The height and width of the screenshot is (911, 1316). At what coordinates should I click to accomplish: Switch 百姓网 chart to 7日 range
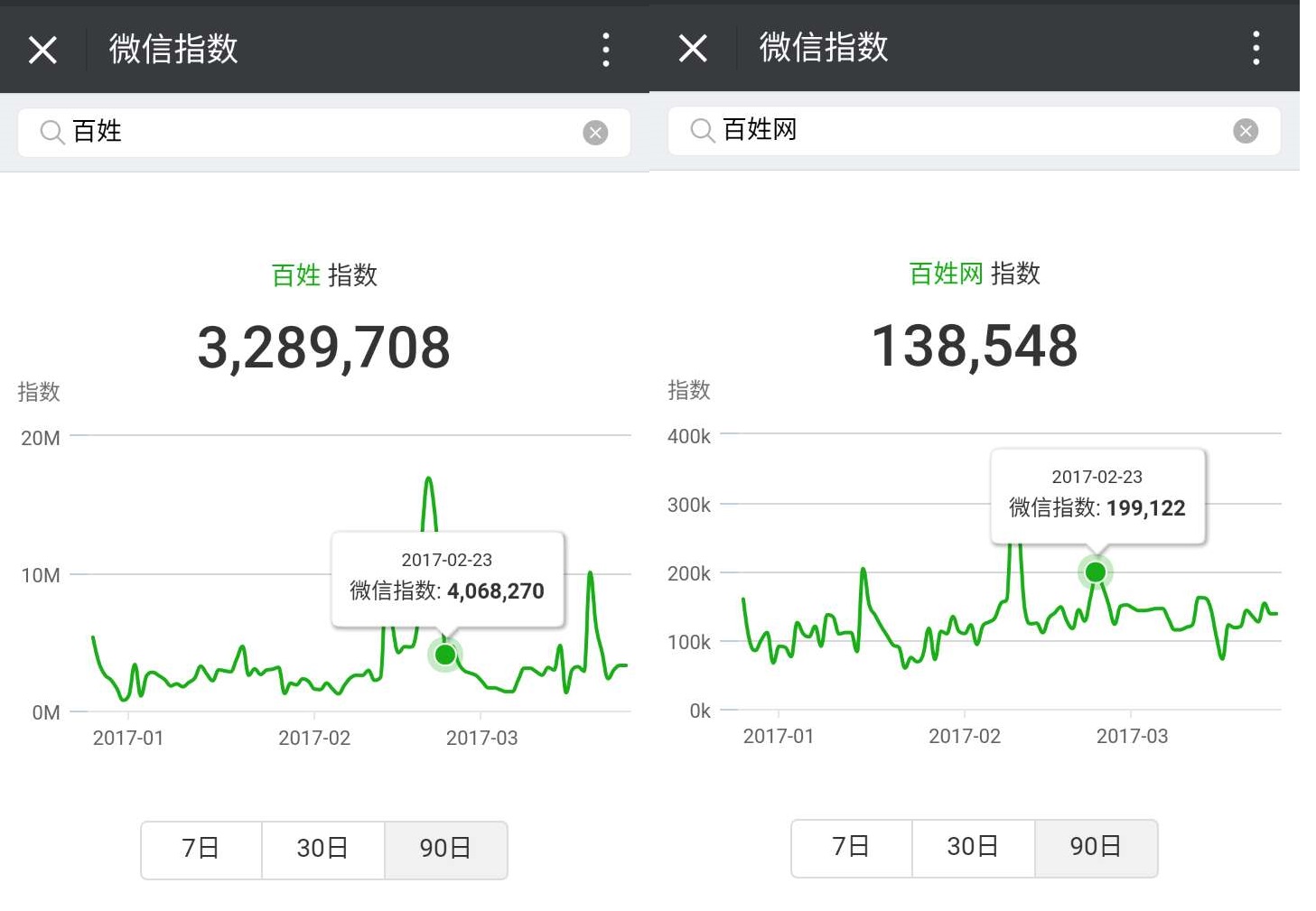[852, 848]
